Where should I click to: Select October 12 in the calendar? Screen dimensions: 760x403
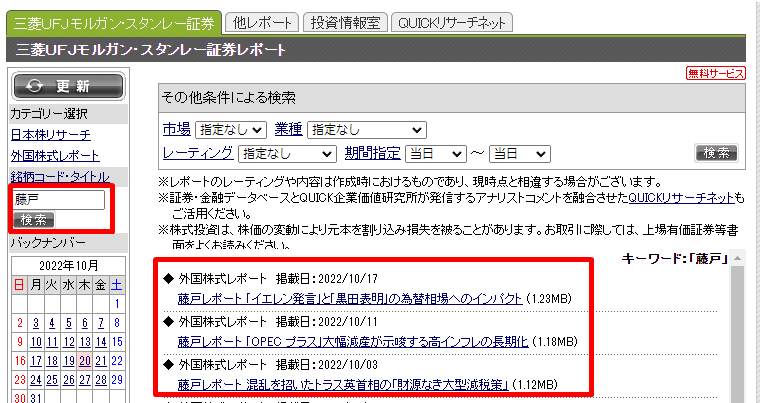(x=68, y=342)
